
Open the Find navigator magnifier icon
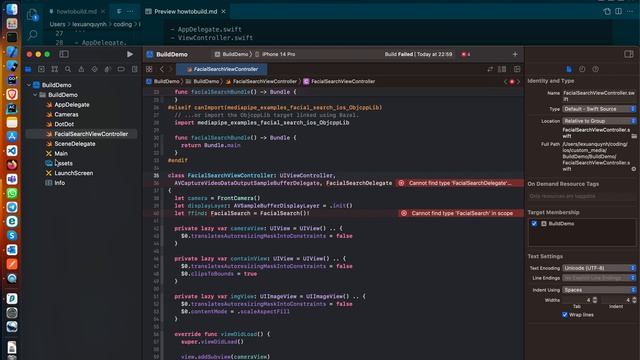[x=68, y=69]
